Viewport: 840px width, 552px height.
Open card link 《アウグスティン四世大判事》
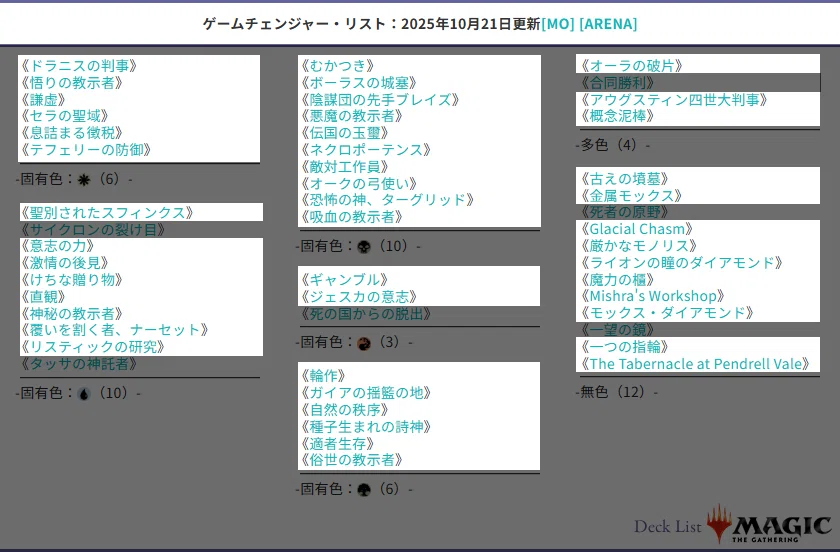pos(675,100)
